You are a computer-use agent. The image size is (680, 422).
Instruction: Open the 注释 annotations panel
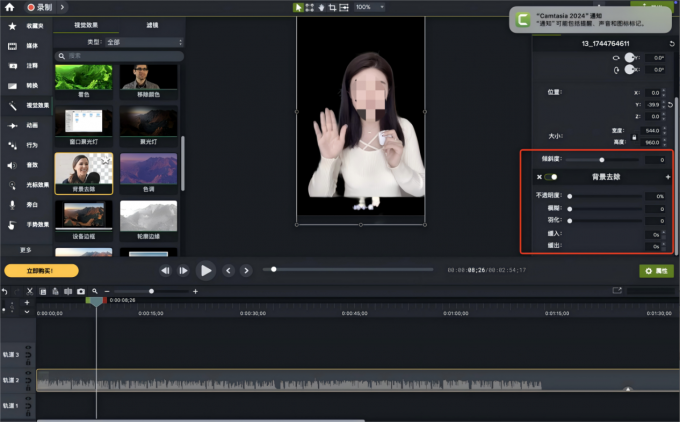tap(27, 66)
